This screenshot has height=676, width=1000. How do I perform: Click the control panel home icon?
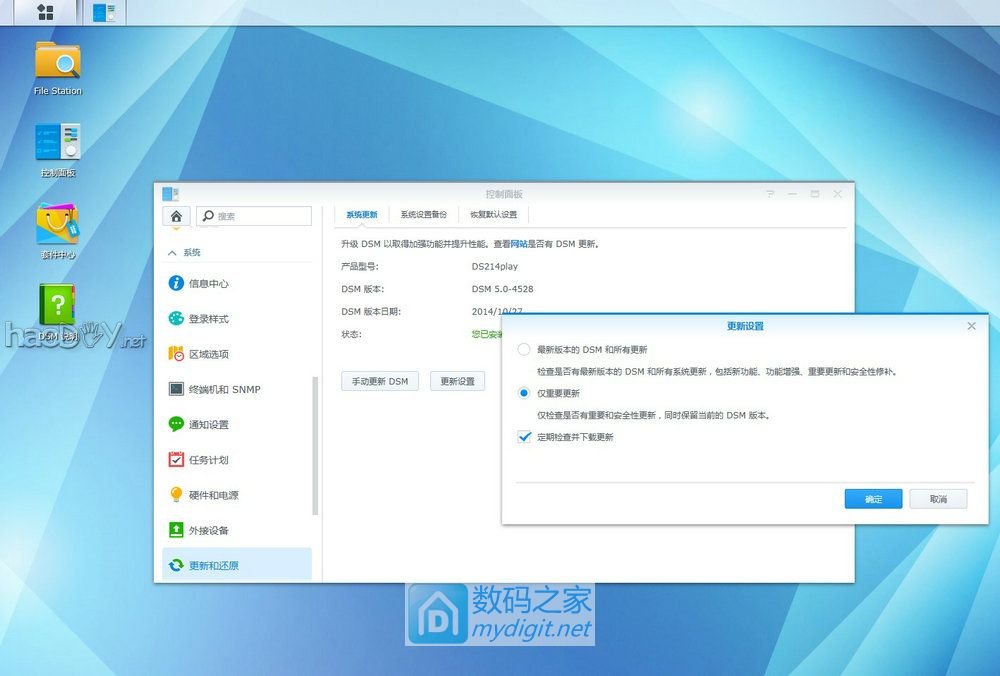176,216
